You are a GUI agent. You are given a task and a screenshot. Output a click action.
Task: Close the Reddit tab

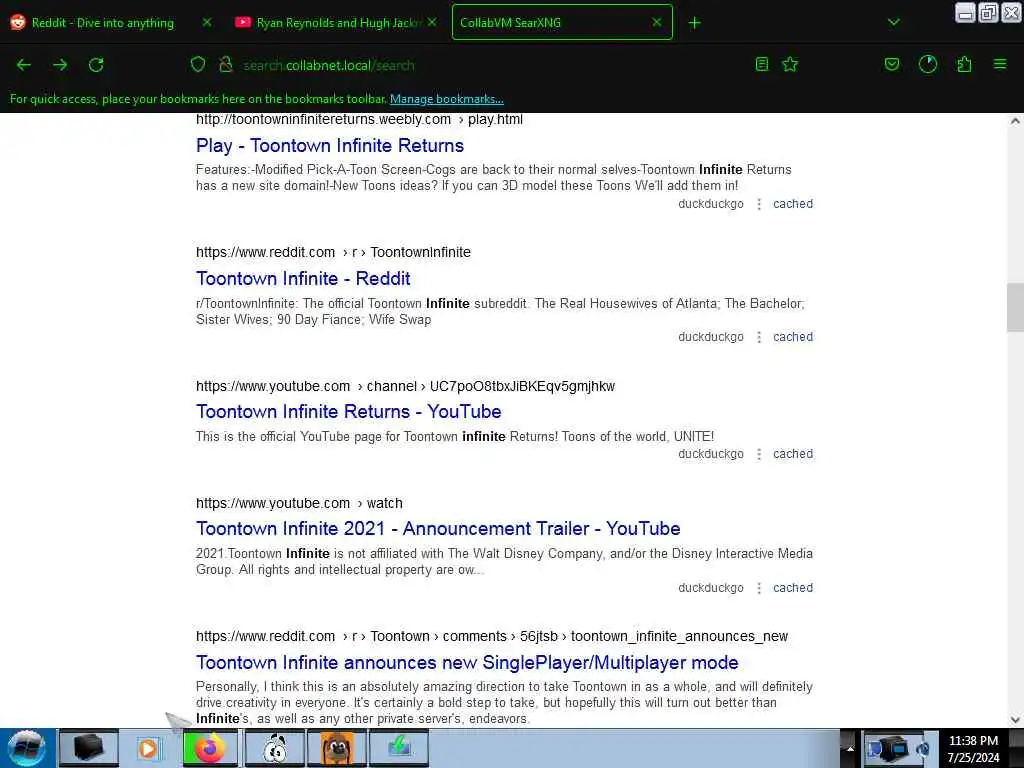(x=207, y=22)
